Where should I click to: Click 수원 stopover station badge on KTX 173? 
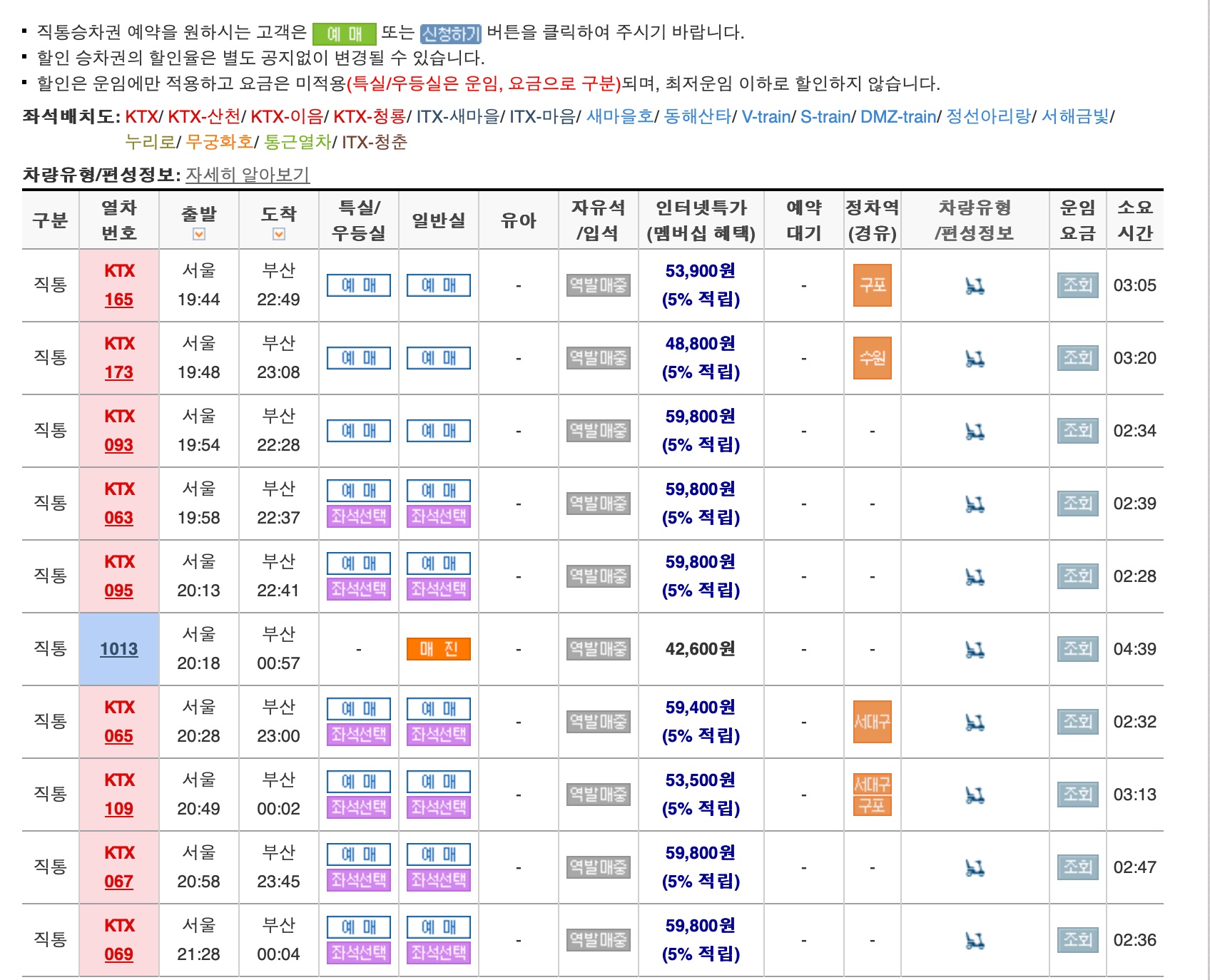pos(873,358)
